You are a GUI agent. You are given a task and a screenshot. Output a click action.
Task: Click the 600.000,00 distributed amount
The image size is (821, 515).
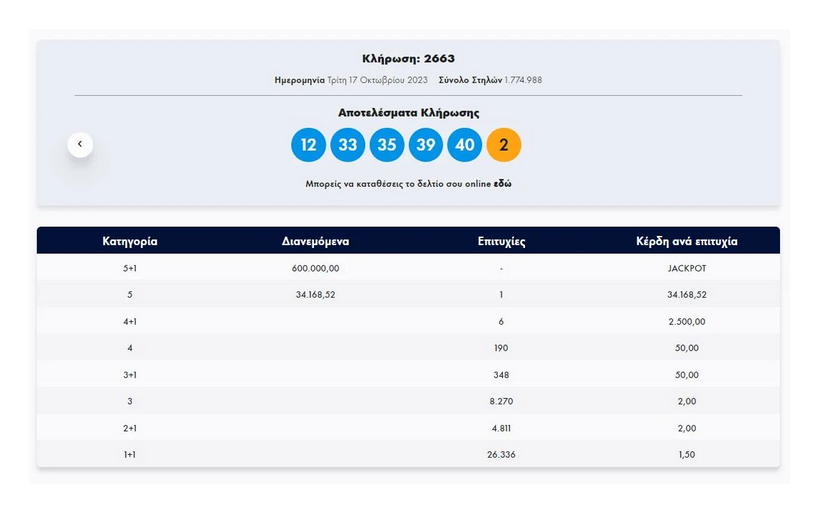point(315,268)
